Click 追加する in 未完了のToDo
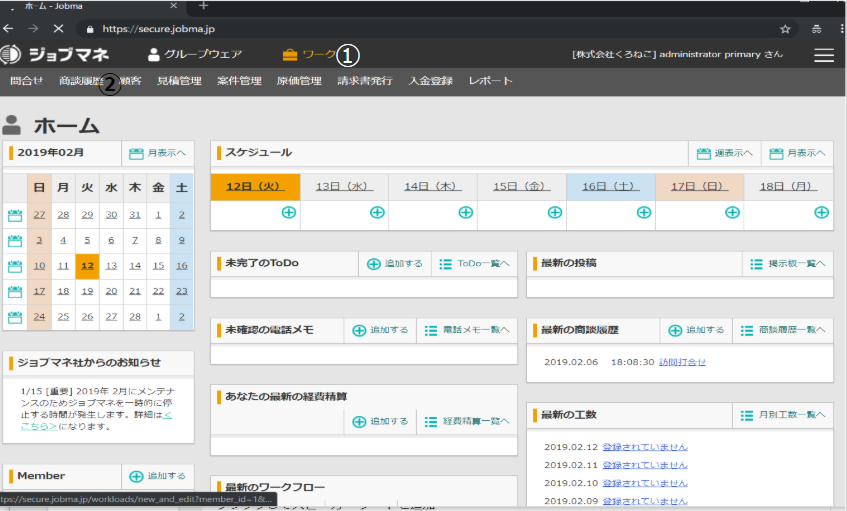 395,264
